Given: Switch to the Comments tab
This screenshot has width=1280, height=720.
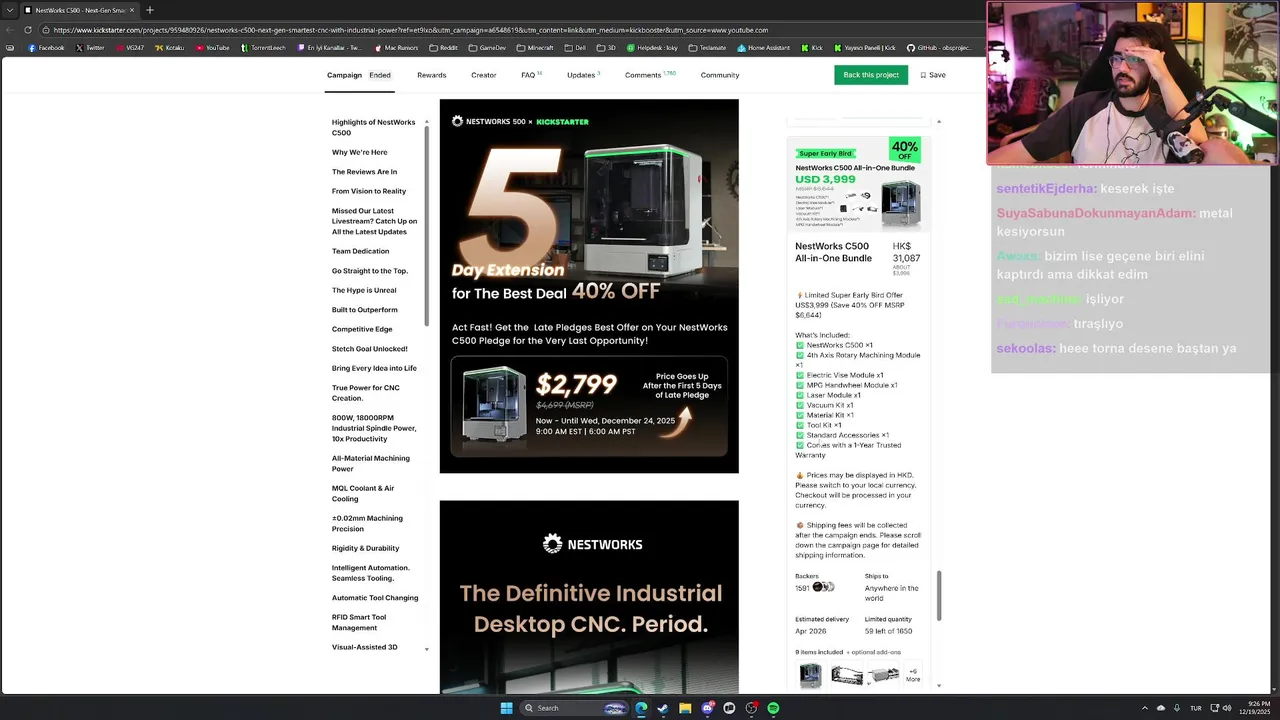Looking at the screenshot, I should click(650, 75).
